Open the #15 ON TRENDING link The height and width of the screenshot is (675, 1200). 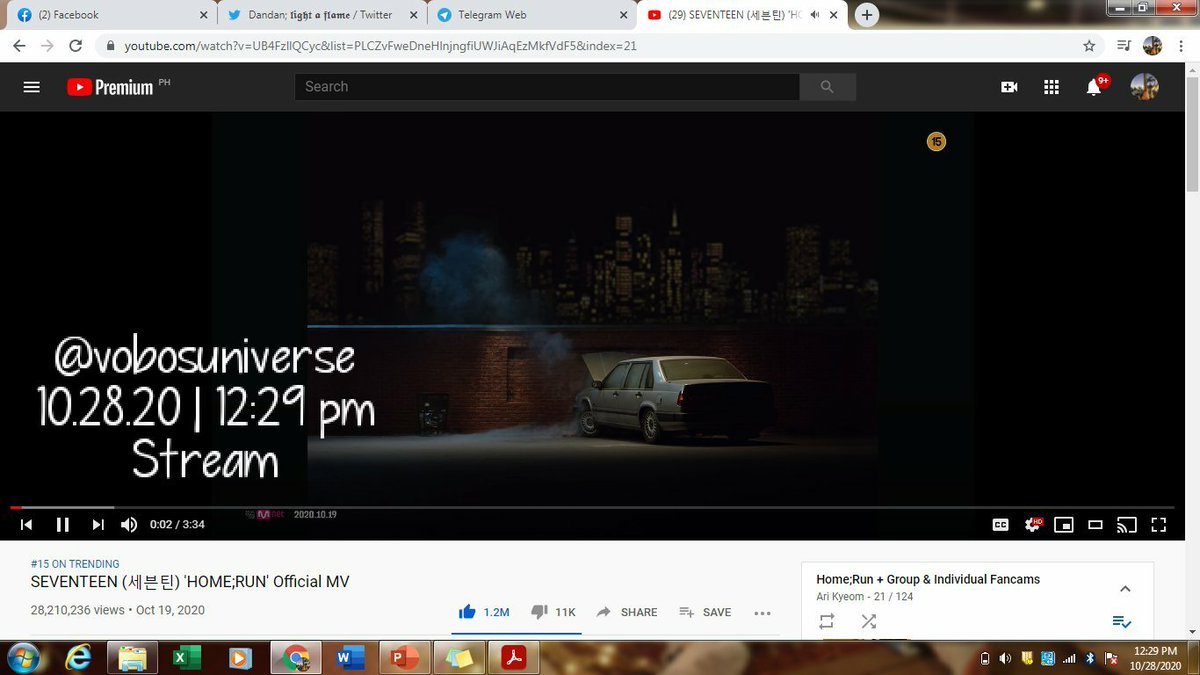[x=75, y=564]
